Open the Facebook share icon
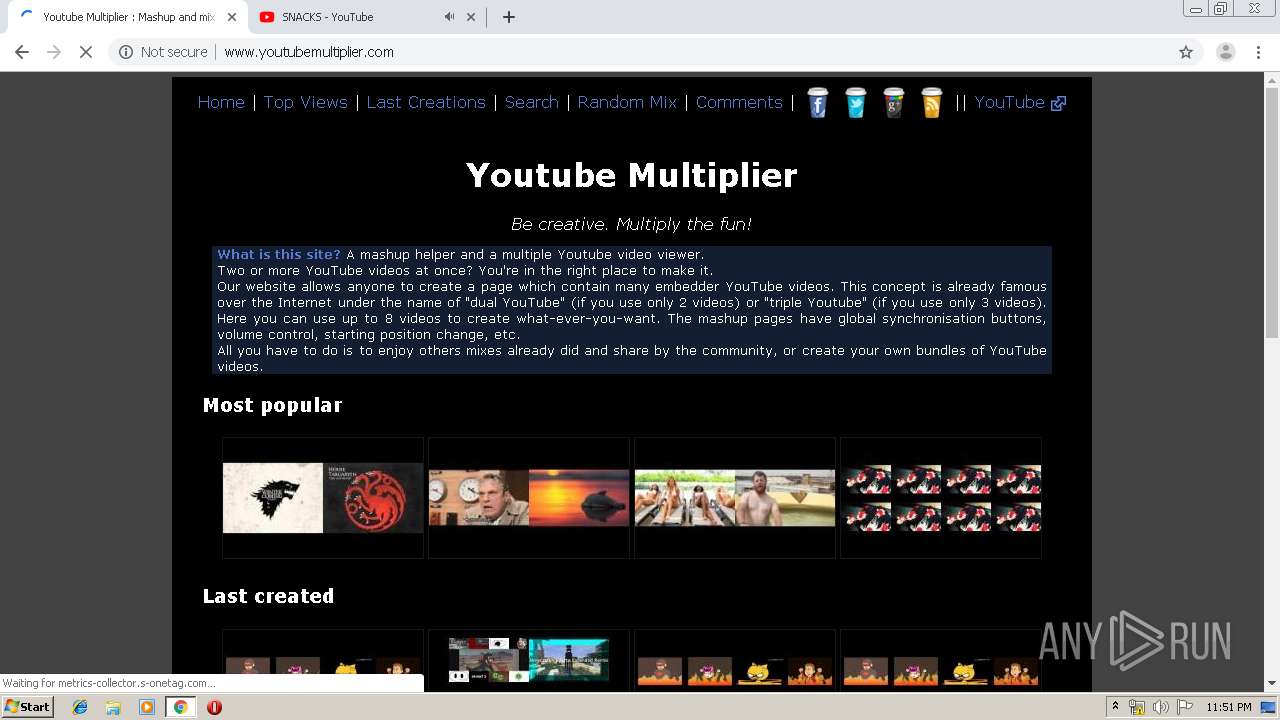 click(x=818, y=103)
